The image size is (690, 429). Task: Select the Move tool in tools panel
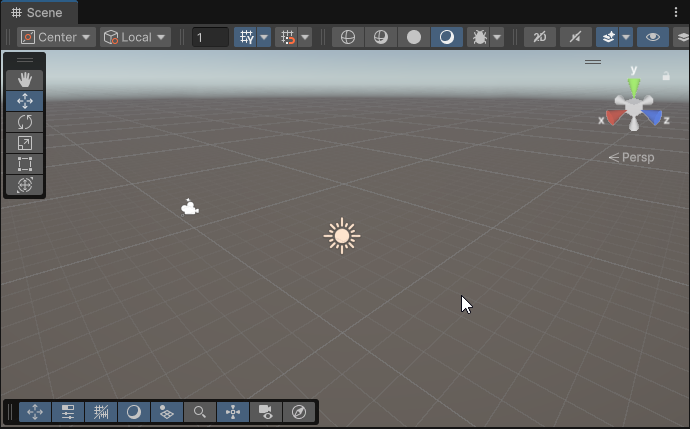[x=25, y=101]
